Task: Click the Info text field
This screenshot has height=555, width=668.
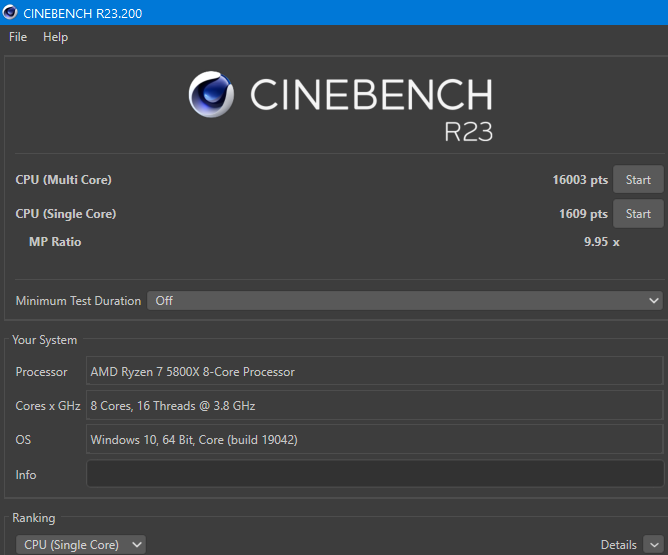Action: [x=375, y=473]
